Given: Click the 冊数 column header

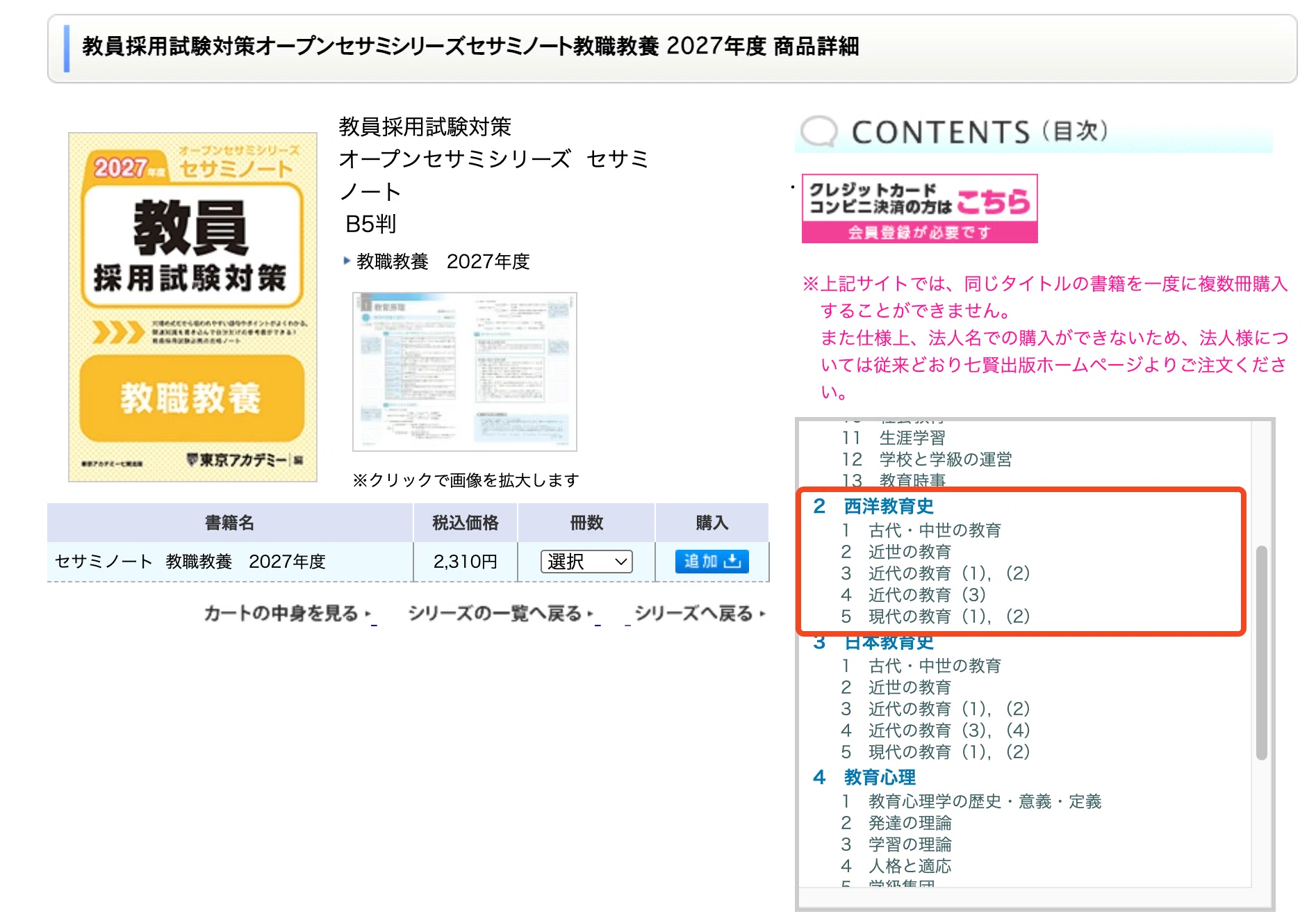Looking at the screenshot, I should point(586,523).
